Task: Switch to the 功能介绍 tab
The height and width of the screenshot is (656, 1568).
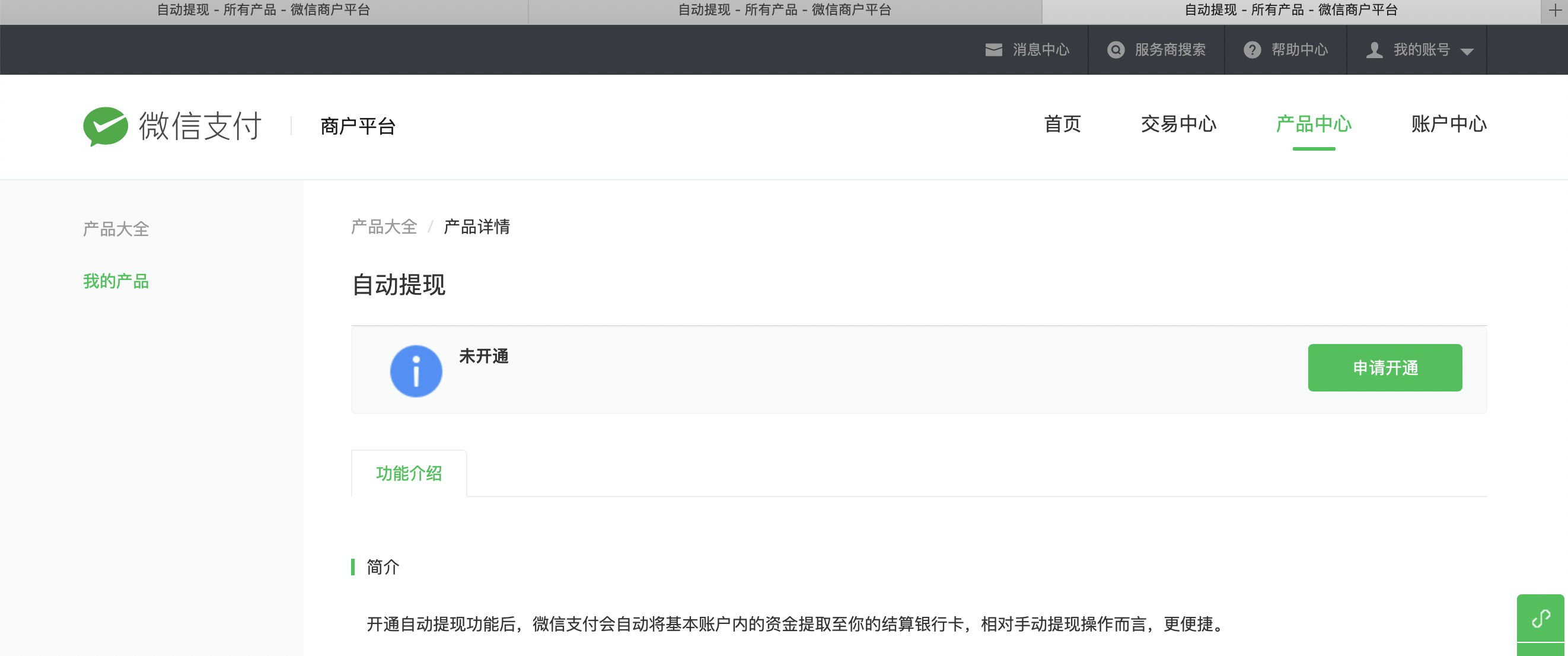Action: [x=409, y=473]
